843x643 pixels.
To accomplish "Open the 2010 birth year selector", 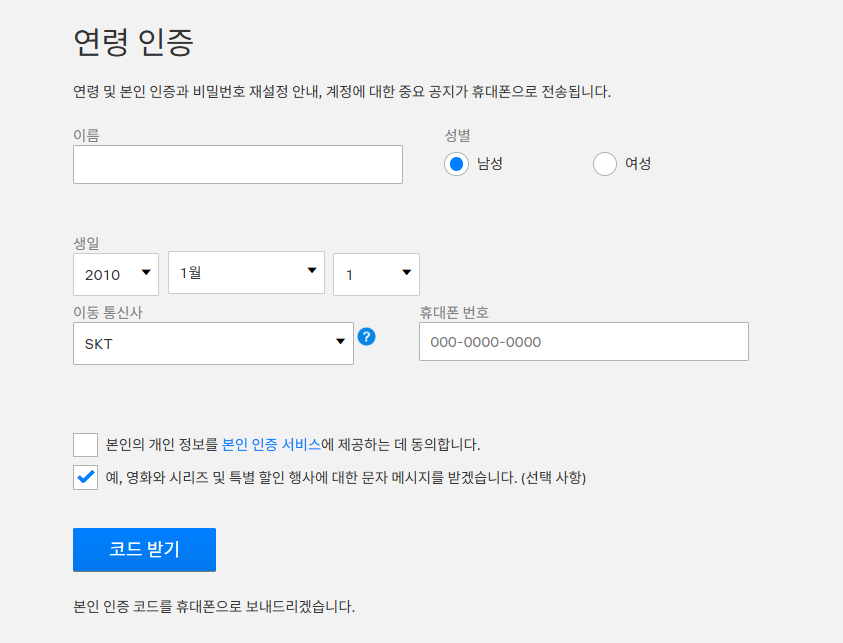I will point(115,273).
